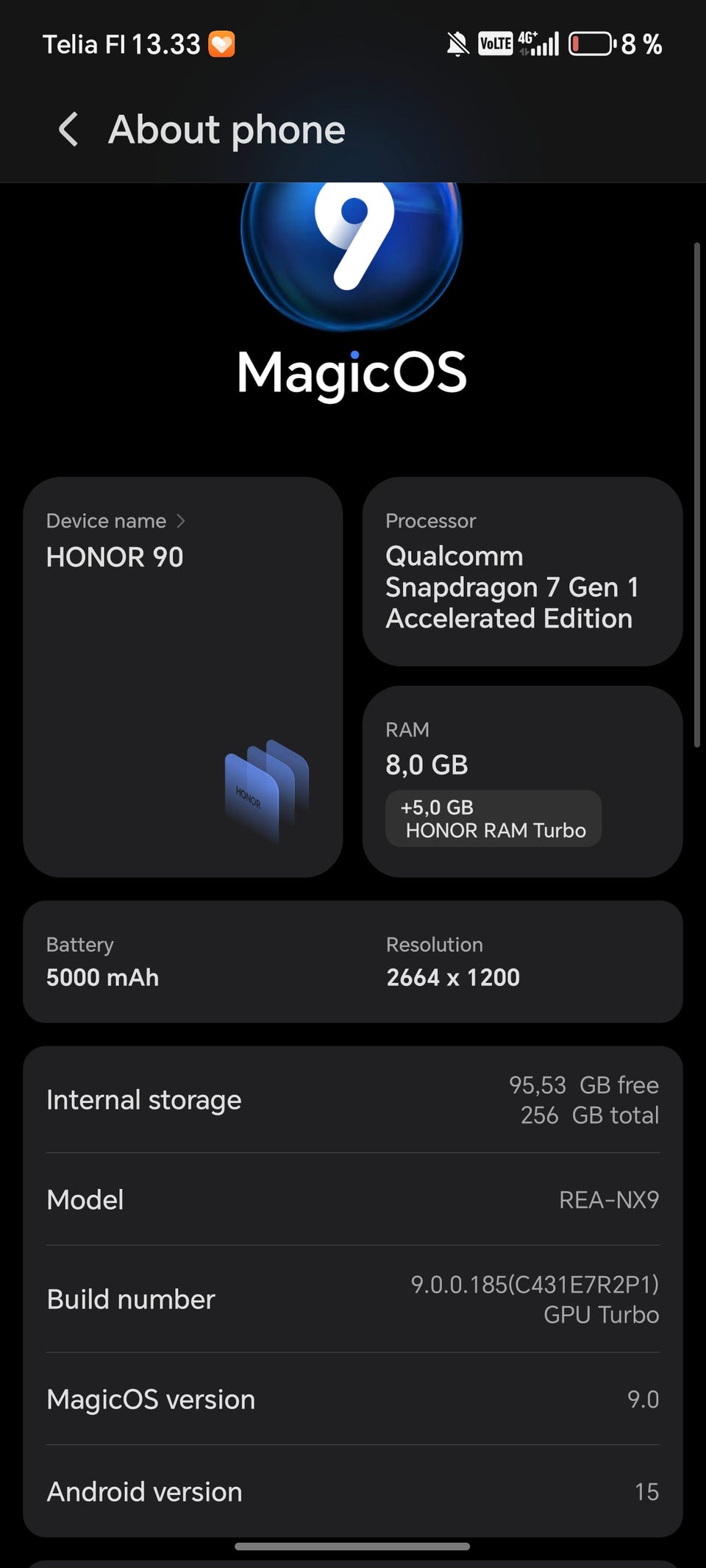
Task: Tap the battery level icon
Action: pos(591,44)
